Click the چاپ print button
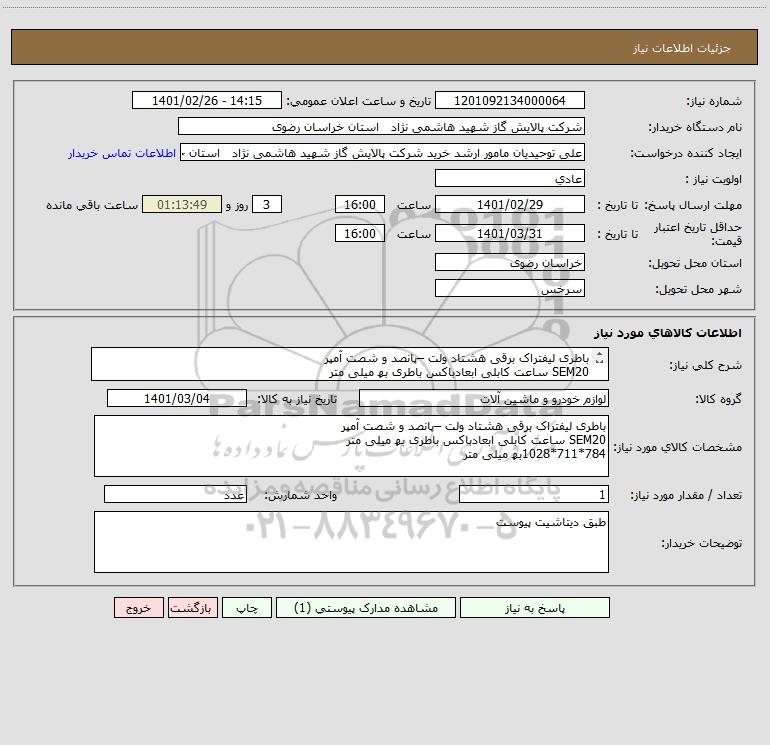This screenshot has height=745, width=770. click(247, 607)
